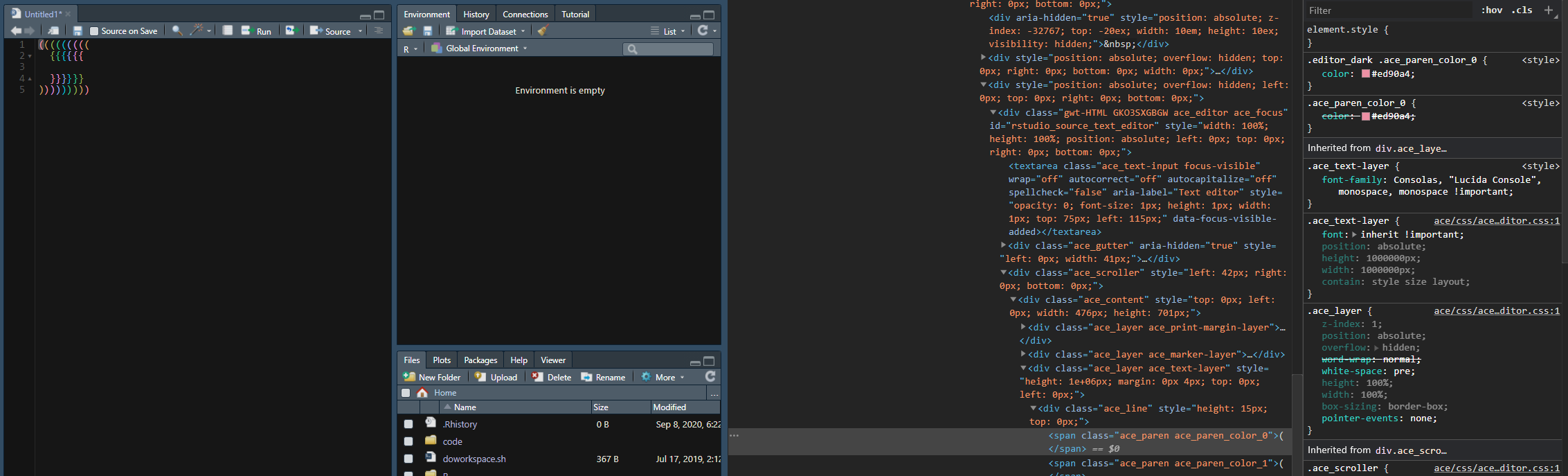The image size is (1568, 476).
Task: Click the Home directory house icon
Action: point(422,392)
